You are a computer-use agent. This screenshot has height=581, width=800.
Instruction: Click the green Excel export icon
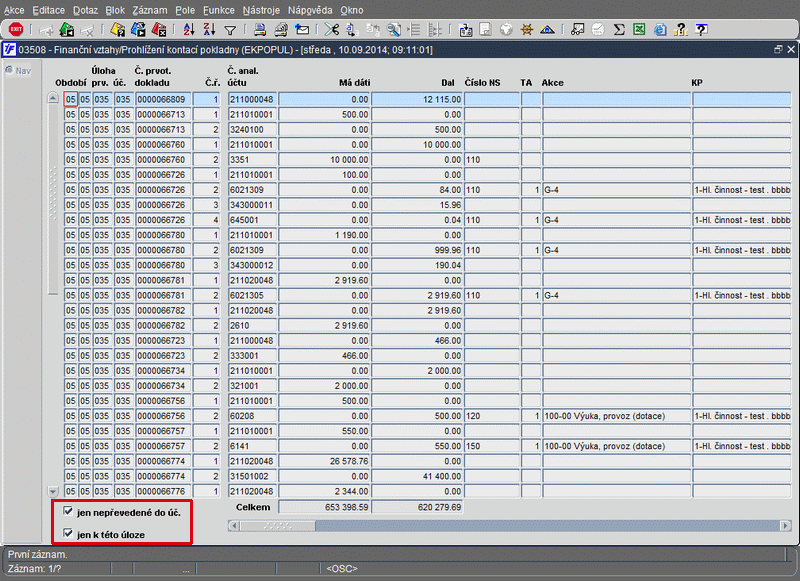click(x=640, y=29)
